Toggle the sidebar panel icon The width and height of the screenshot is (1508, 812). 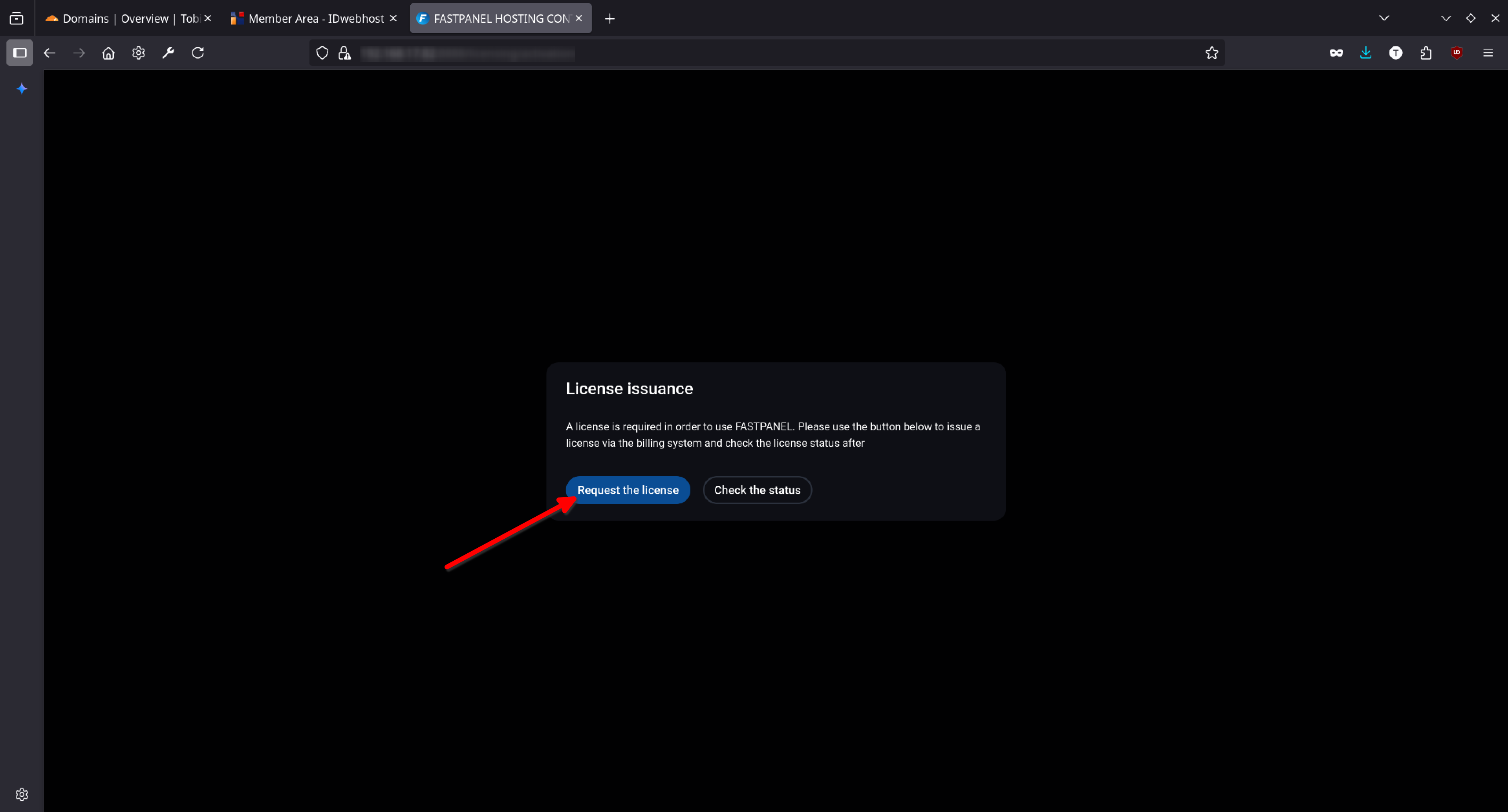click(20, 53)
